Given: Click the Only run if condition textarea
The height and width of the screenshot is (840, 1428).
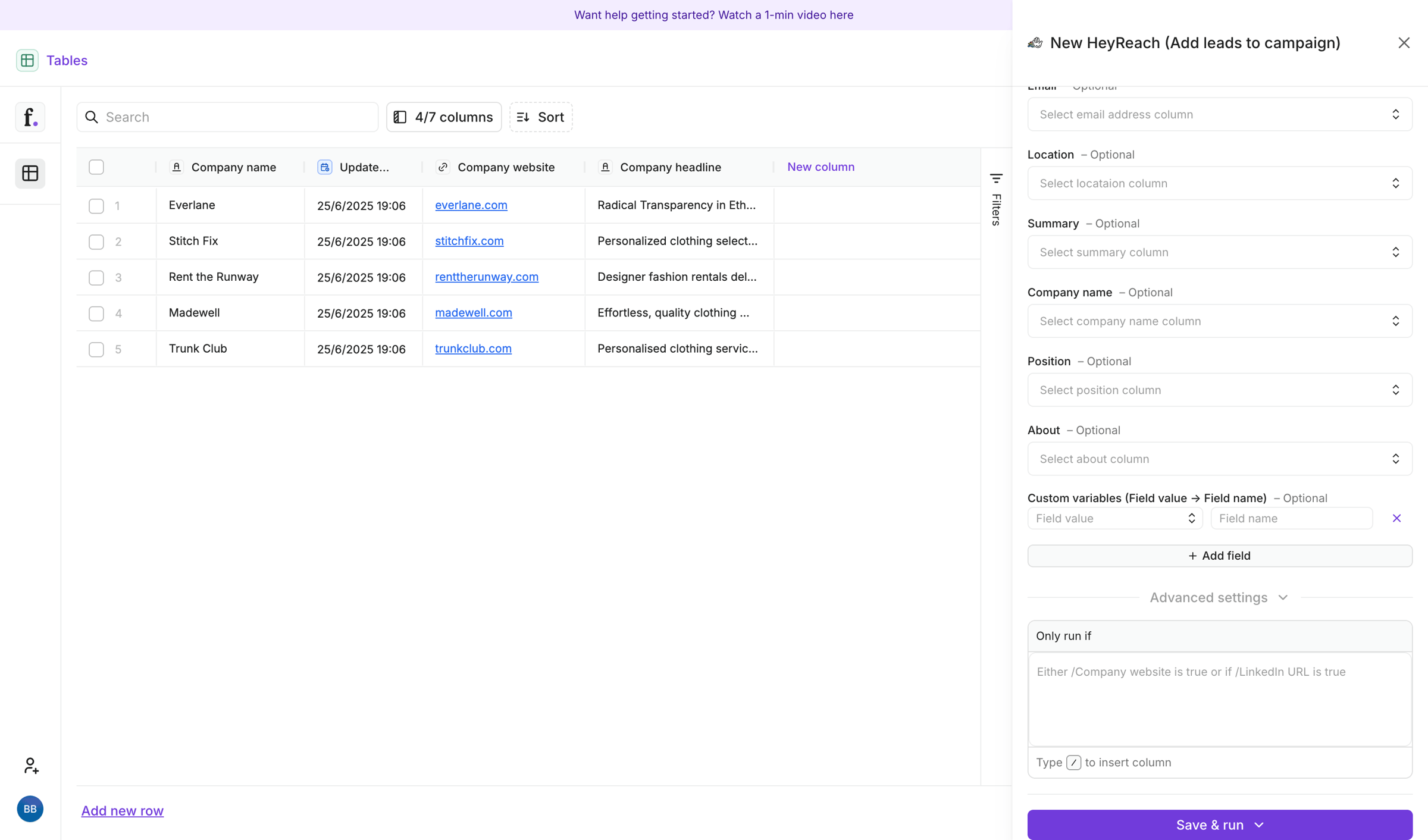Looking at the screenshot, I should point(1220,700).
